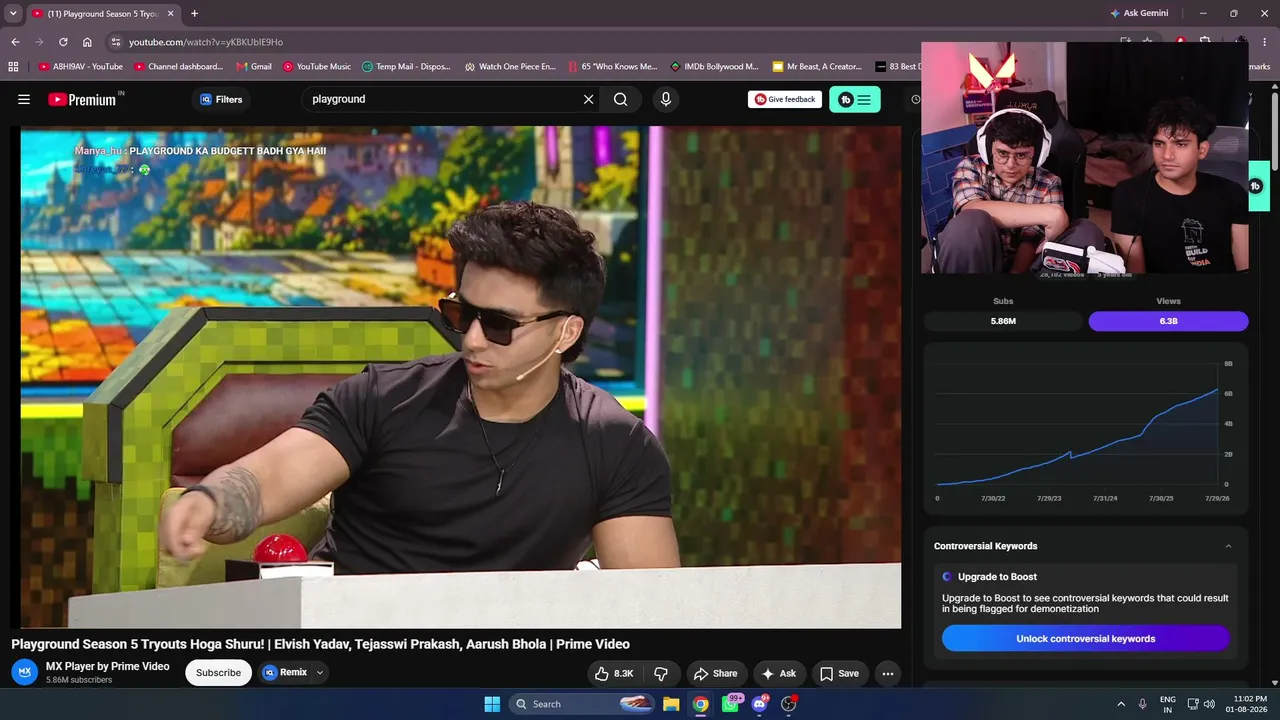Screen dimensions: 1280x720
Task: Open File Explorer from the taskbar
Action: pos(671,704)
